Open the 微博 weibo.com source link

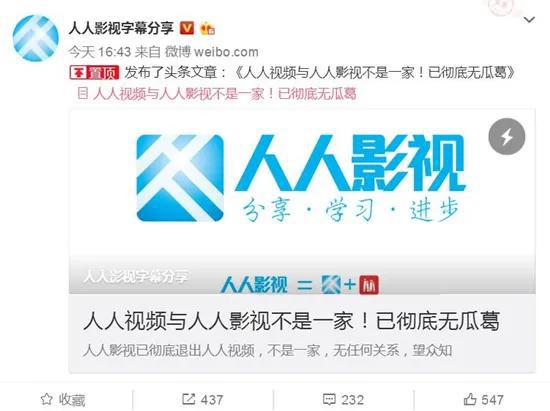pos(212,52)
